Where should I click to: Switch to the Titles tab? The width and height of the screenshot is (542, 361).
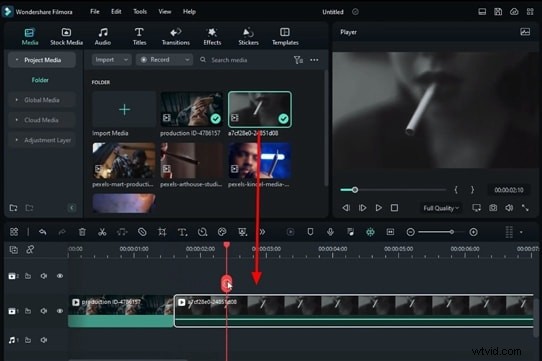(139, 37)
